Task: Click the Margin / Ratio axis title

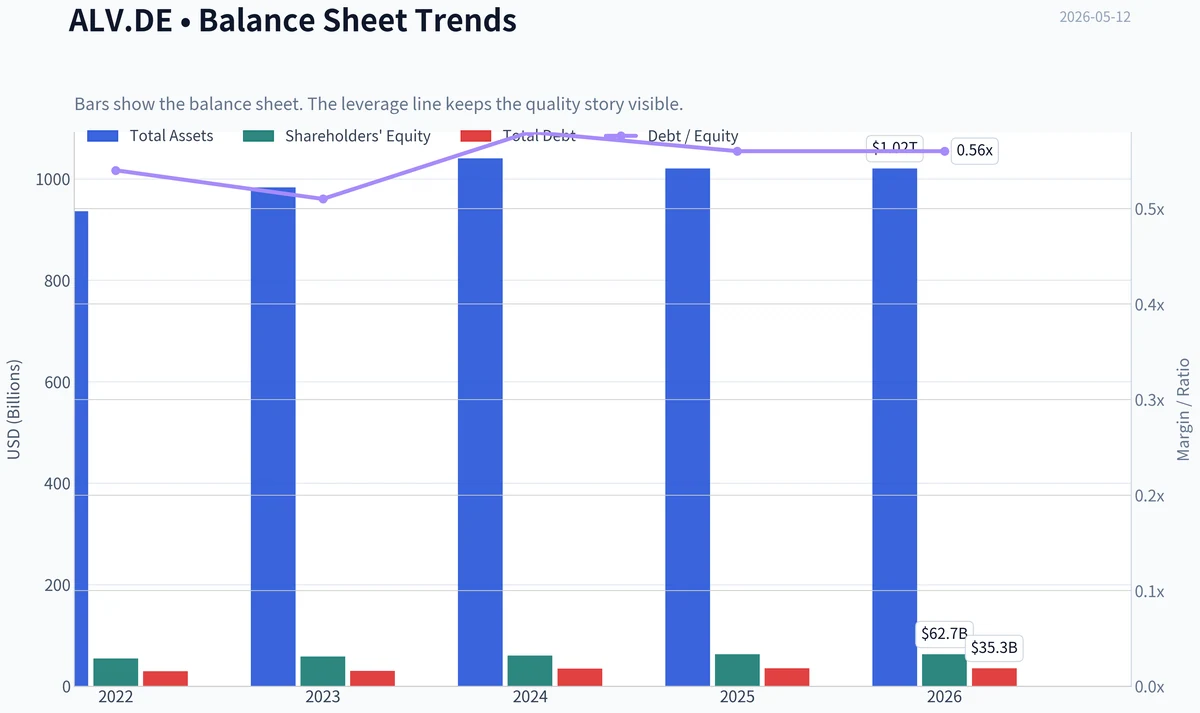Action: click(1183, 409)
